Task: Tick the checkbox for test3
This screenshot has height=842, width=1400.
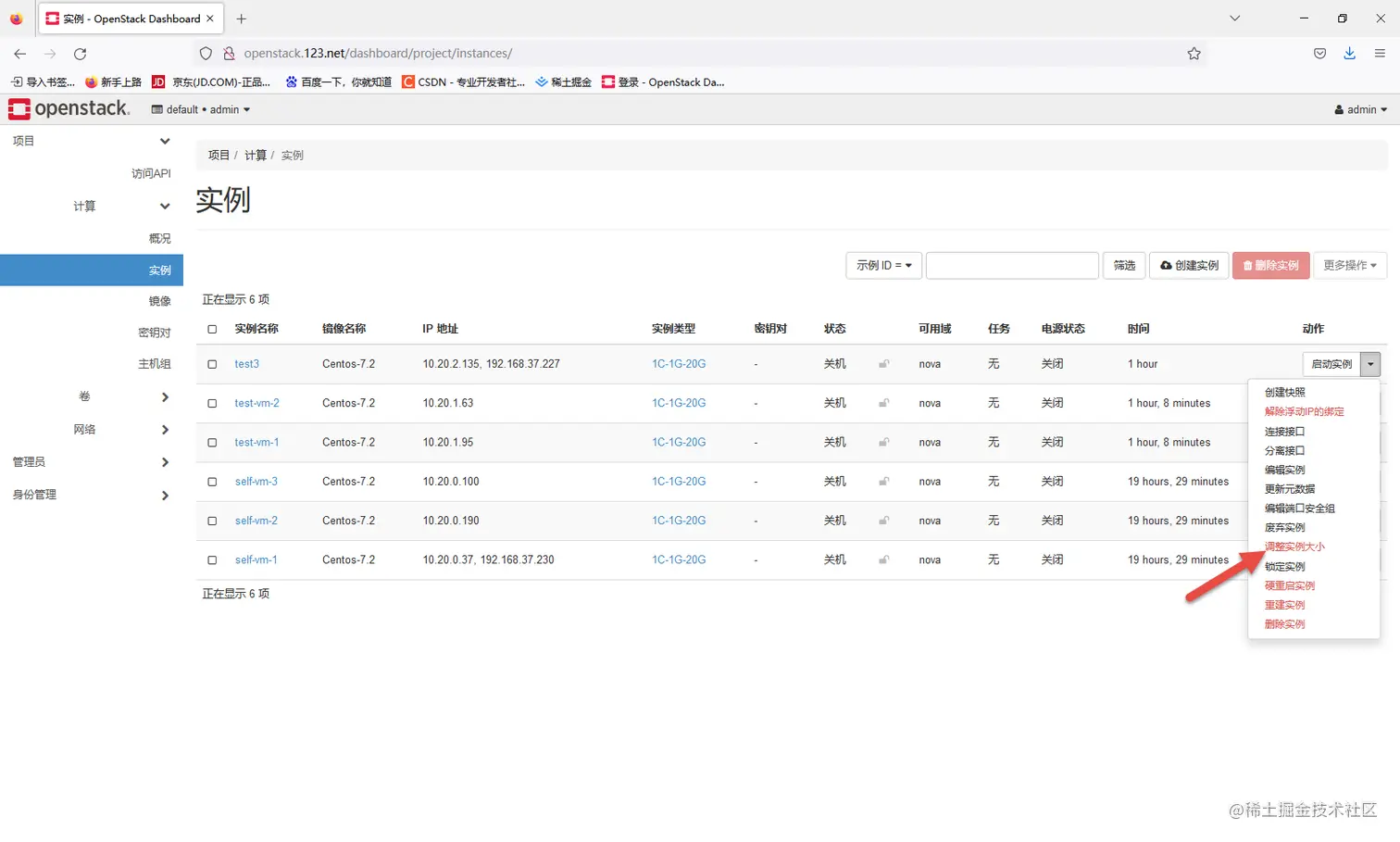Action: (x=212, y=364)
